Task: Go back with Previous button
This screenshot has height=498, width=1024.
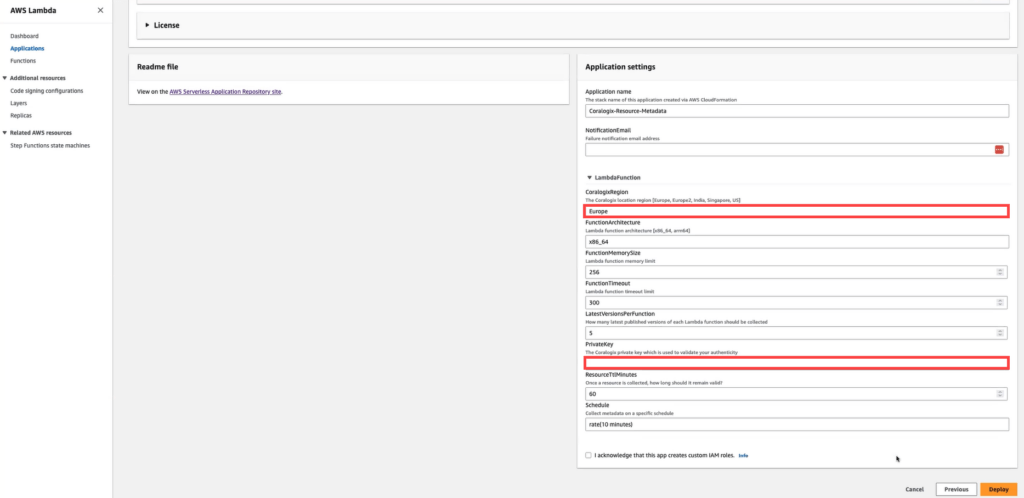Action: pos(956,489)
